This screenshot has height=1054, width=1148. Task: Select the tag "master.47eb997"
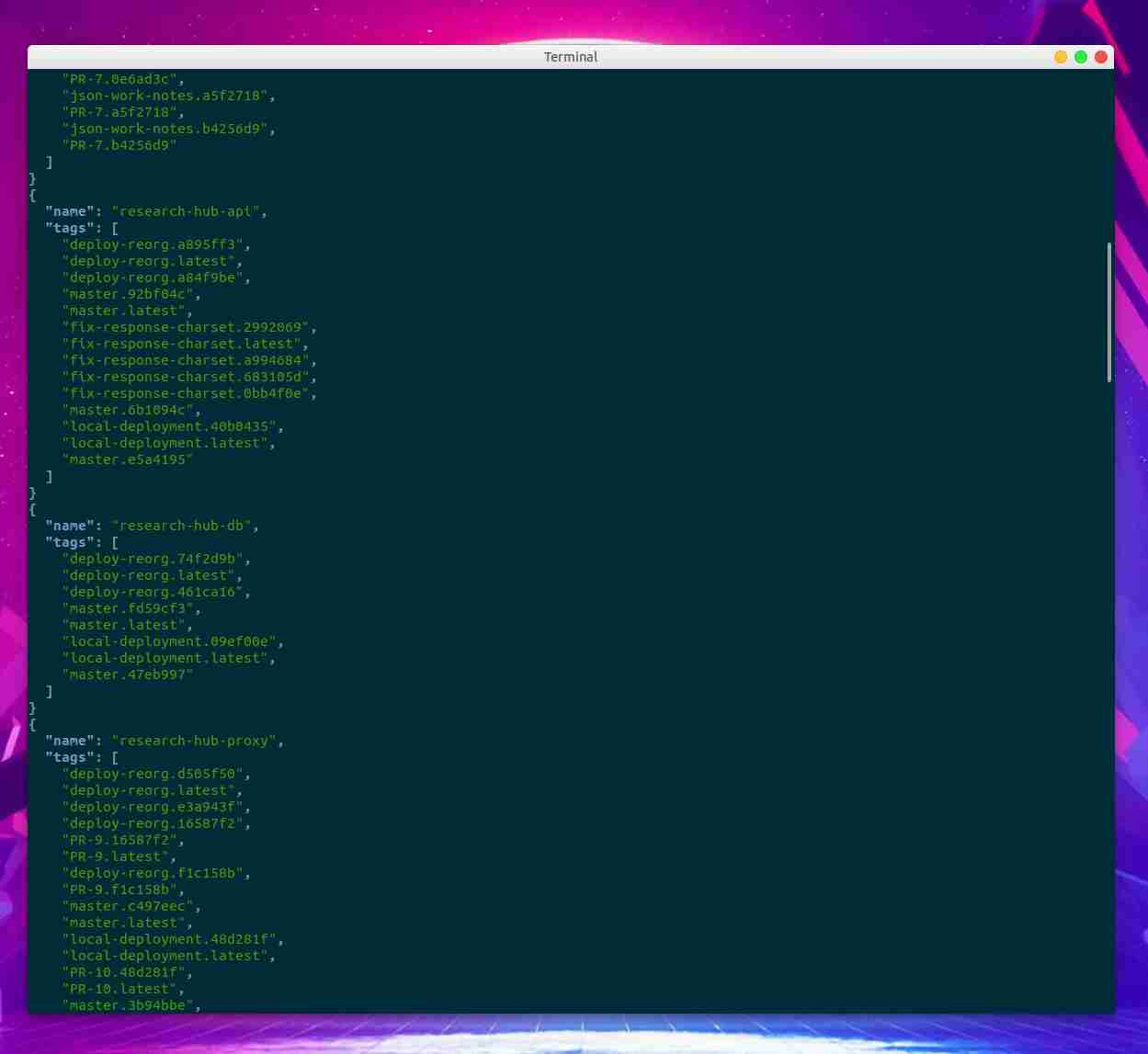coord(128,674)
